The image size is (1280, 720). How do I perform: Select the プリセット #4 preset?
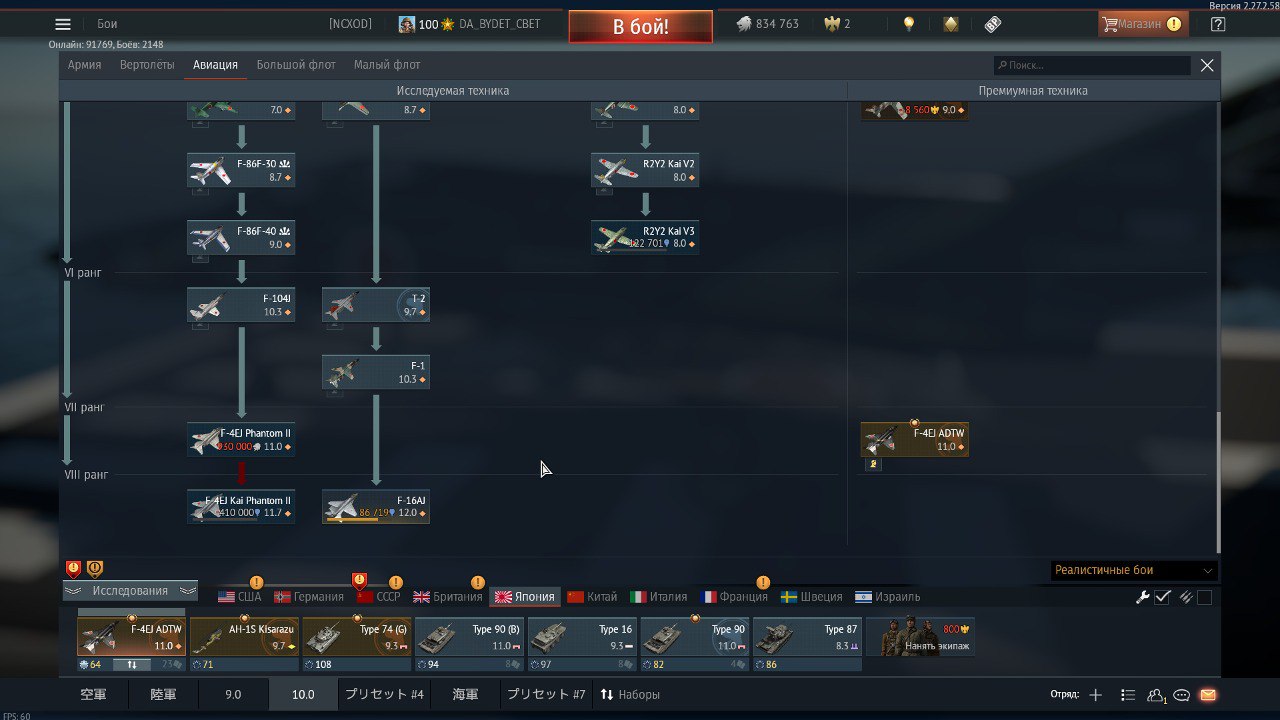[x=384, y=695]
